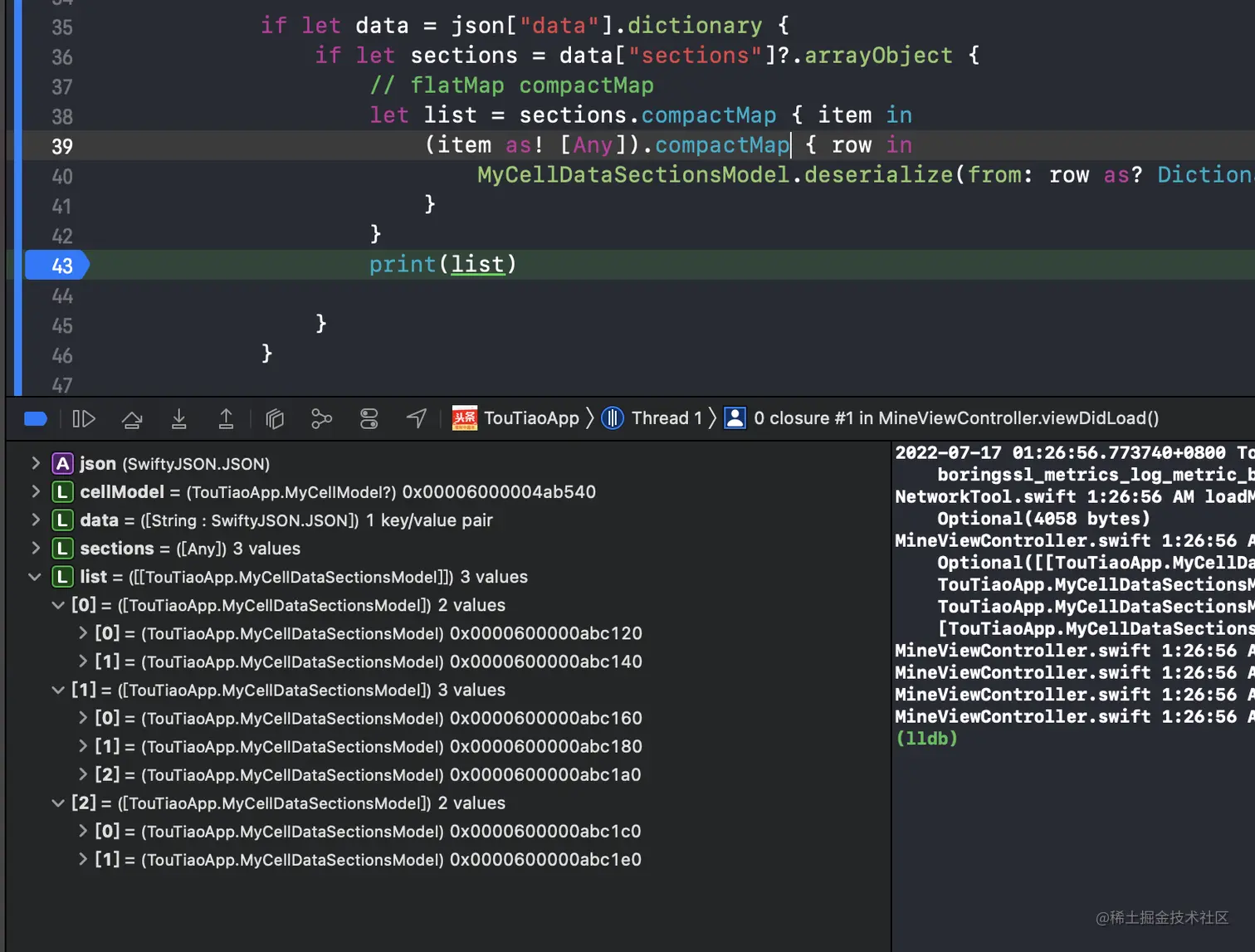Click the stack frame person icon

(x=735, y=418)
